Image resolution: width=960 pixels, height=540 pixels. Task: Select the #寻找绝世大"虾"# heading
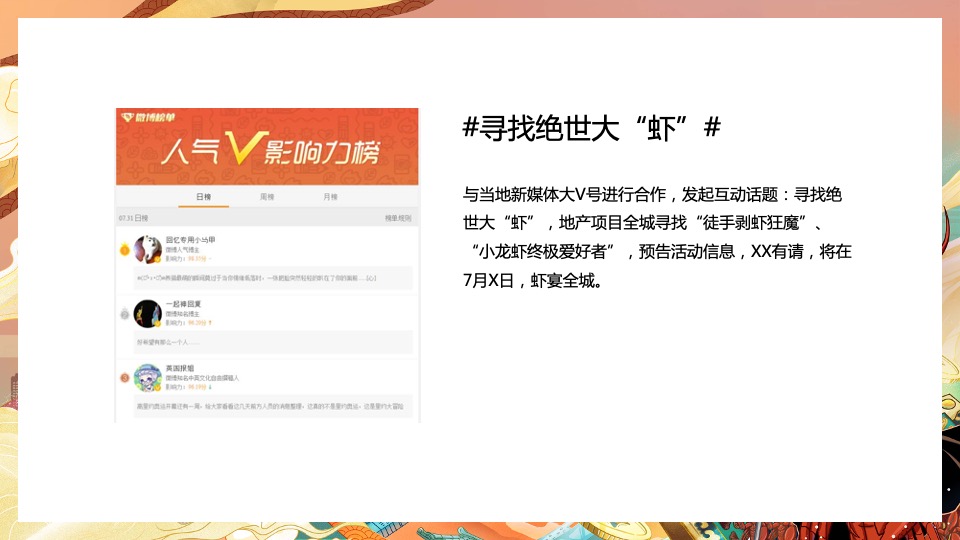(591, 129)
